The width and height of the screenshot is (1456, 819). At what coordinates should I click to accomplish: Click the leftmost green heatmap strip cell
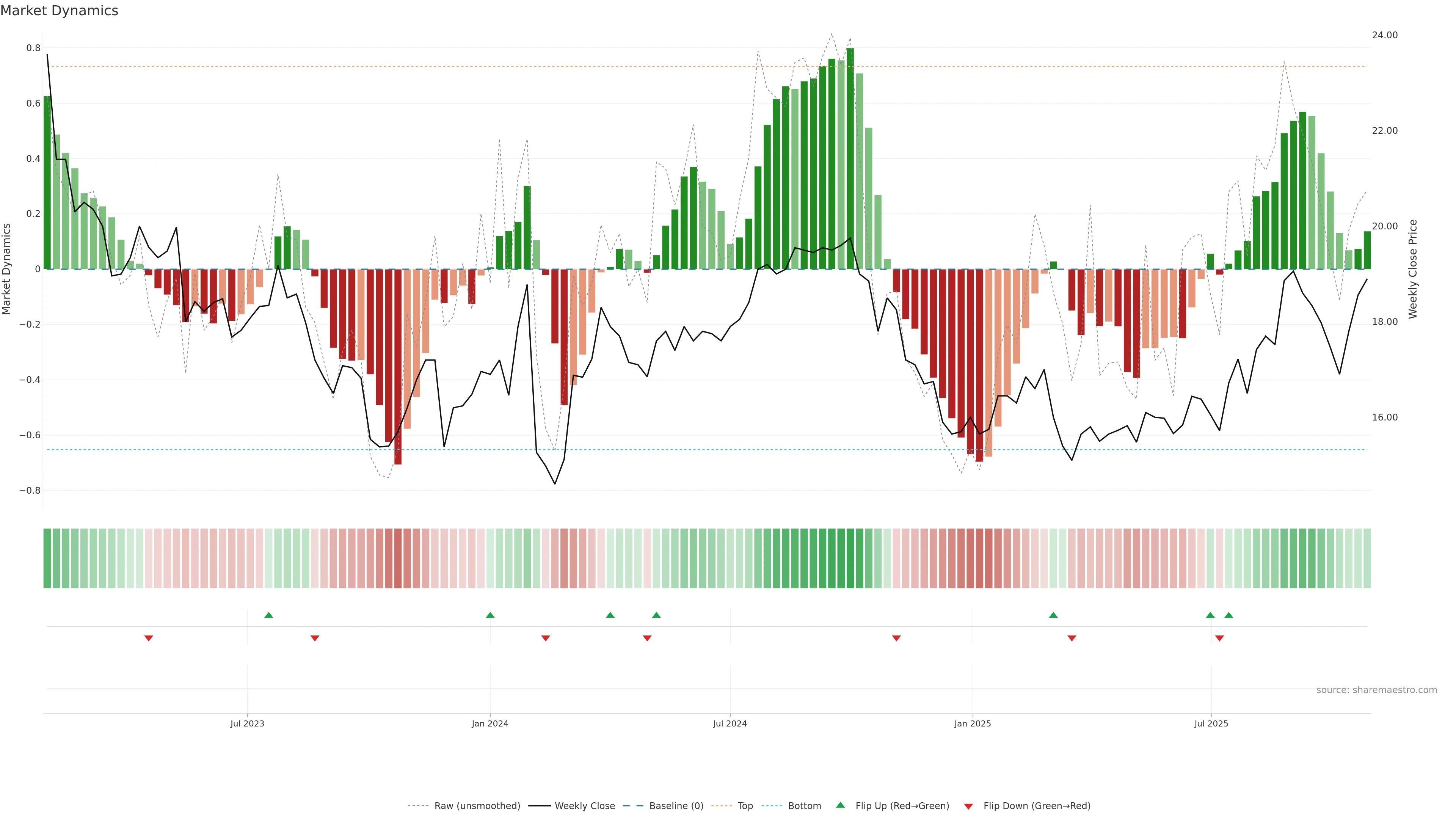[x=47, y=559]
